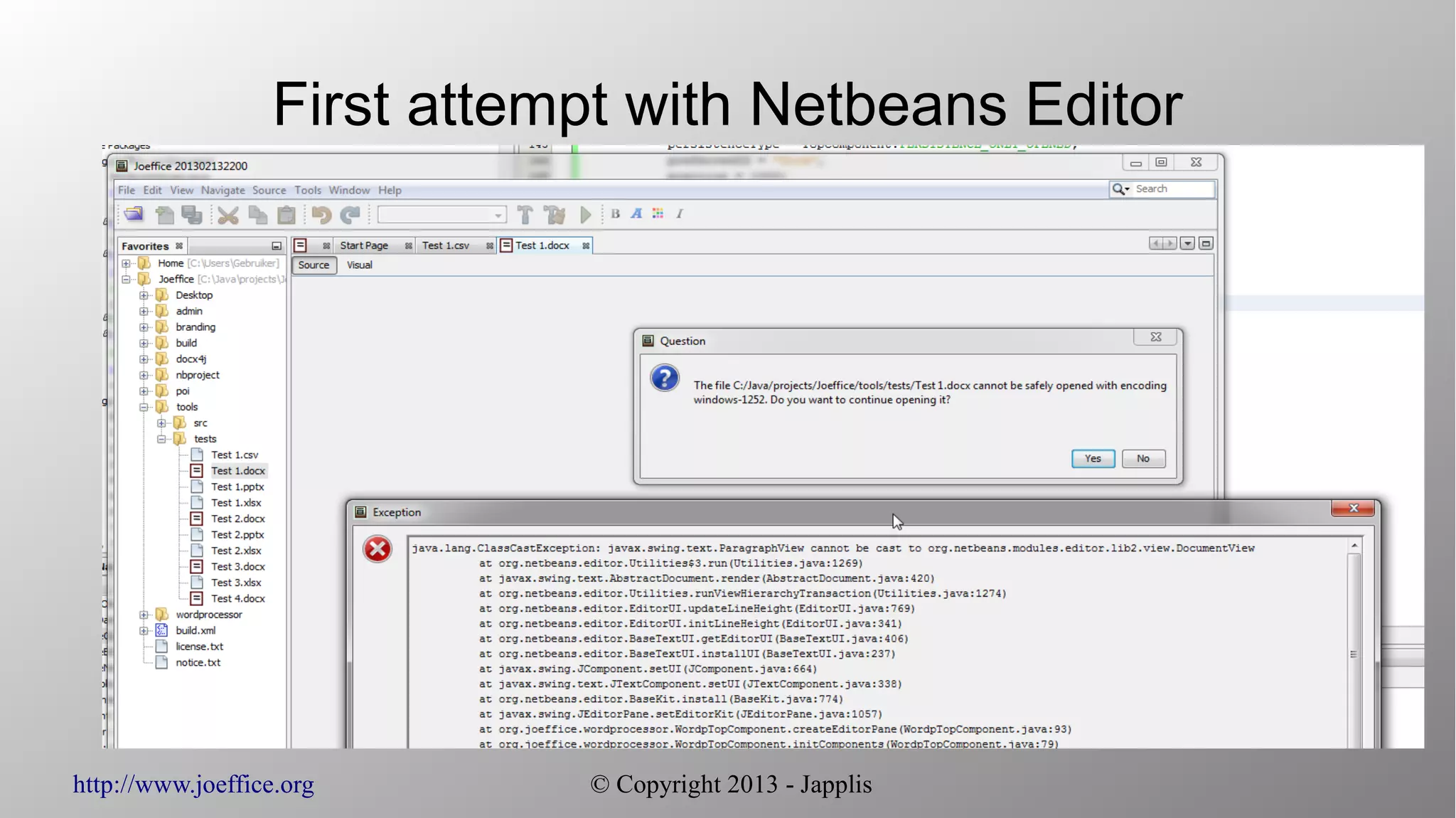
Task: Click the red error icon in Exception dialog
Action: tap(378, 549)
